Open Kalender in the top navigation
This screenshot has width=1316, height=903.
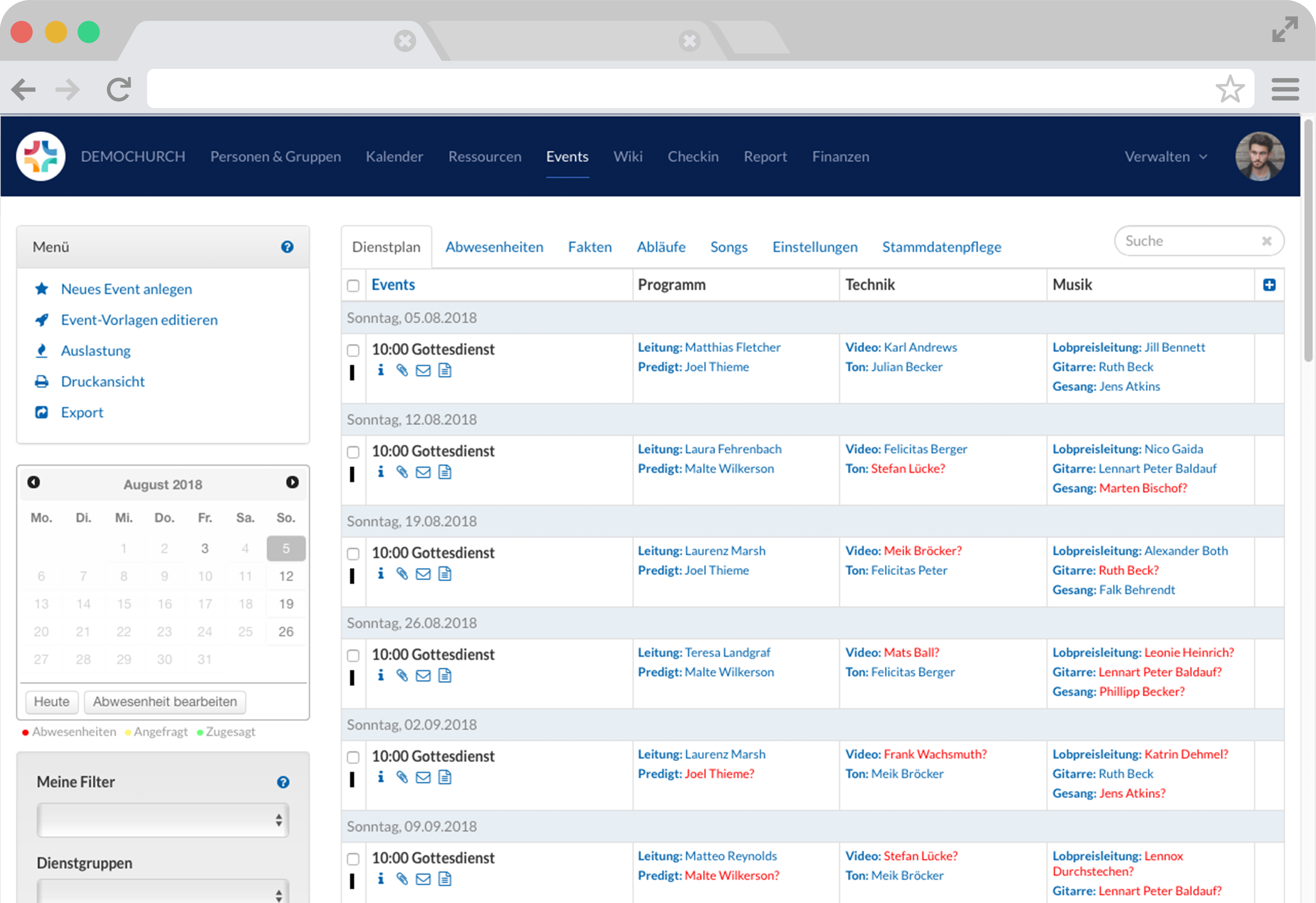tap(394, 157)
